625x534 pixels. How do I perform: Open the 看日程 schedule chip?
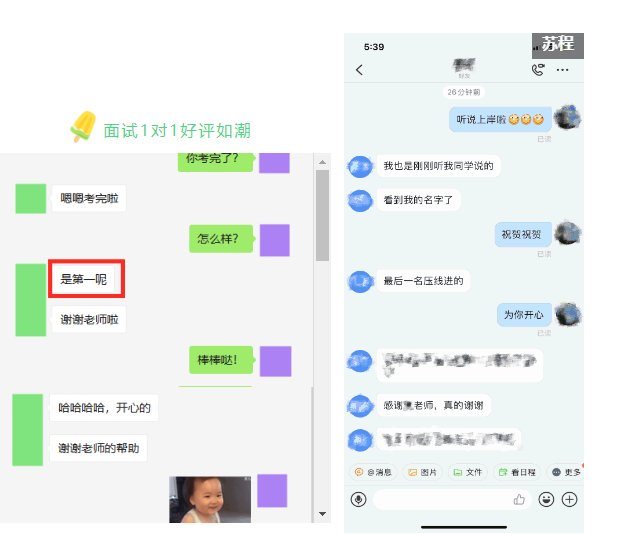[x=518, y=472]
